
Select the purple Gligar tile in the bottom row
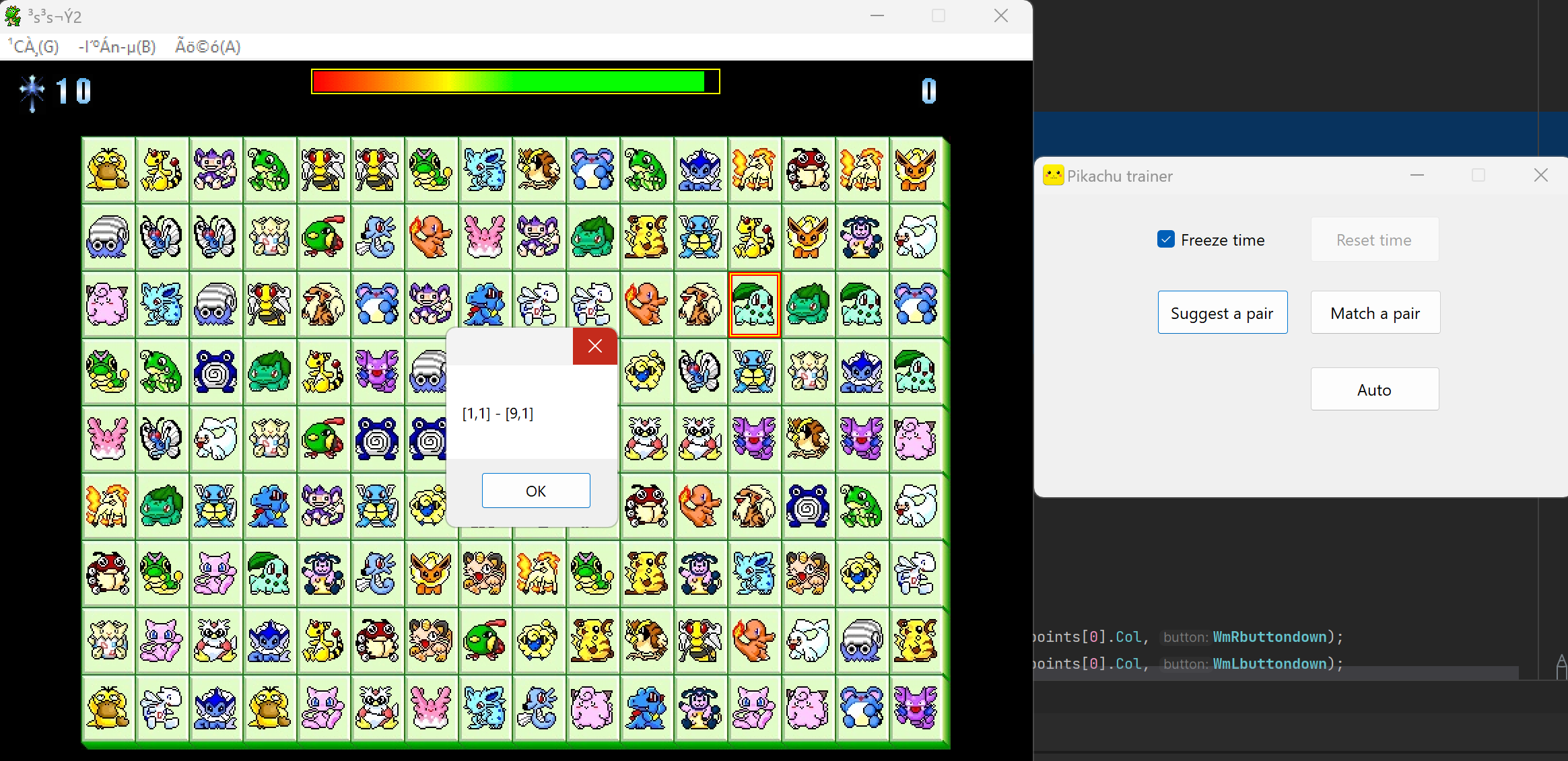click(x=916, y=708)
